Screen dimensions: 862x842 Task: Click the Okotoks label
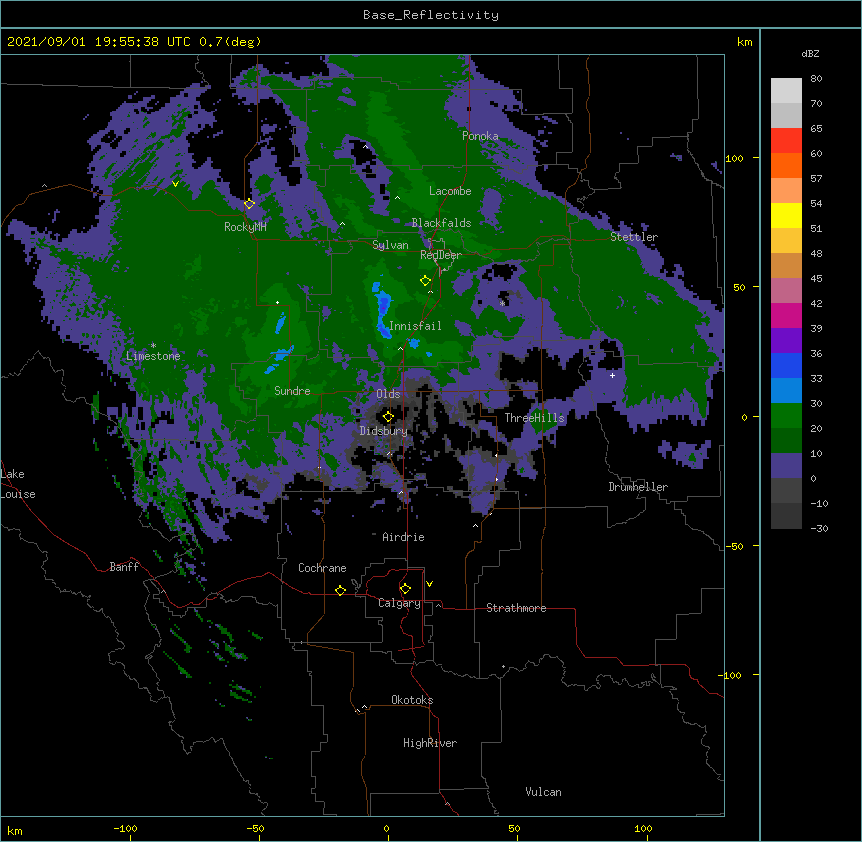pyautogui.click(x=412, y=700)
